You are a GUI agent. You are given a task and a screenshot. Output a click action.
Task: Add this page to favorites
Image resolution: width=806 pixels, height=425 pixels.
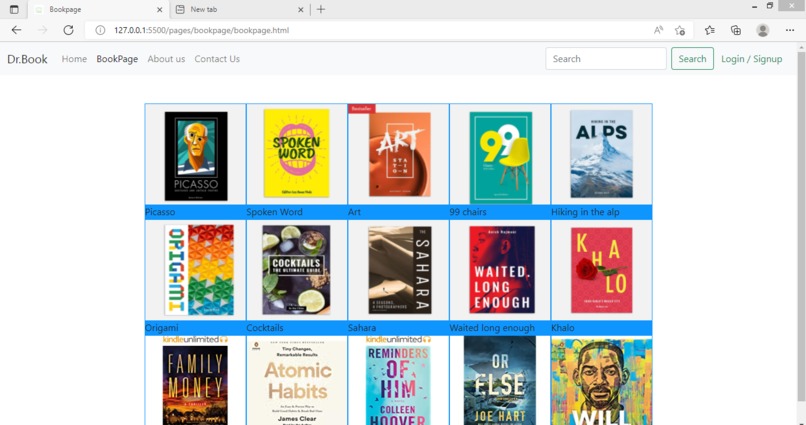click(680, 30)
